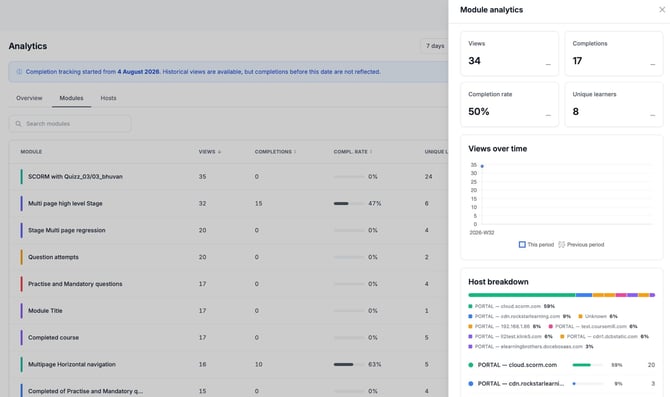Click the green segment of host breakdown bar
670x397 pixels.
(x=522, y=295)
